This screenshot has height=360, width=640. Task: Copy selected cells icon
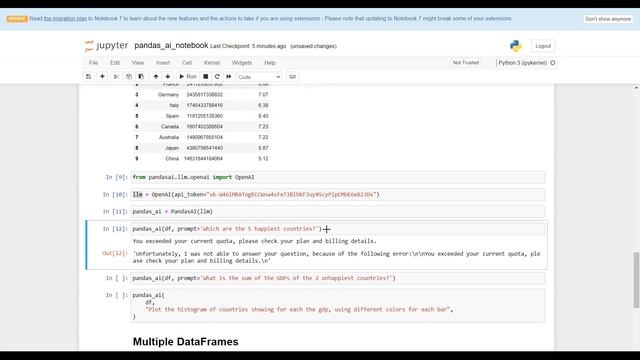click(129, 77)
